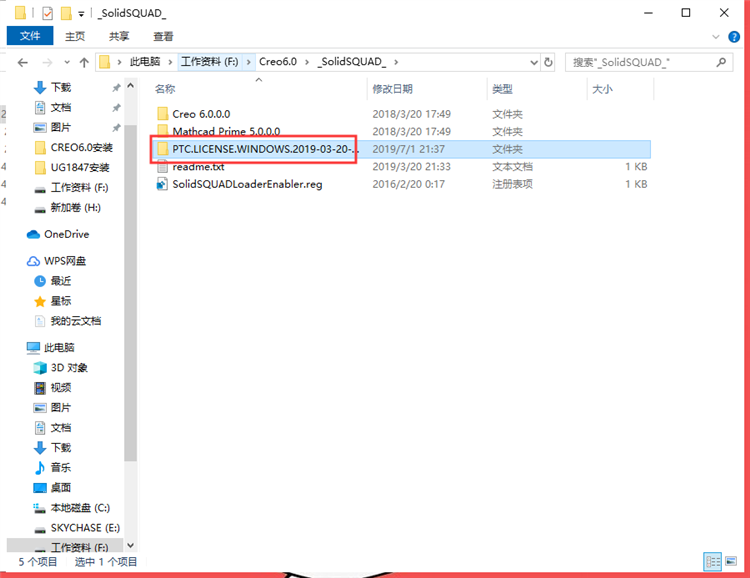This screenshot has height=578, width=750.
Task: Switch to details view icon
Action: 713,561
